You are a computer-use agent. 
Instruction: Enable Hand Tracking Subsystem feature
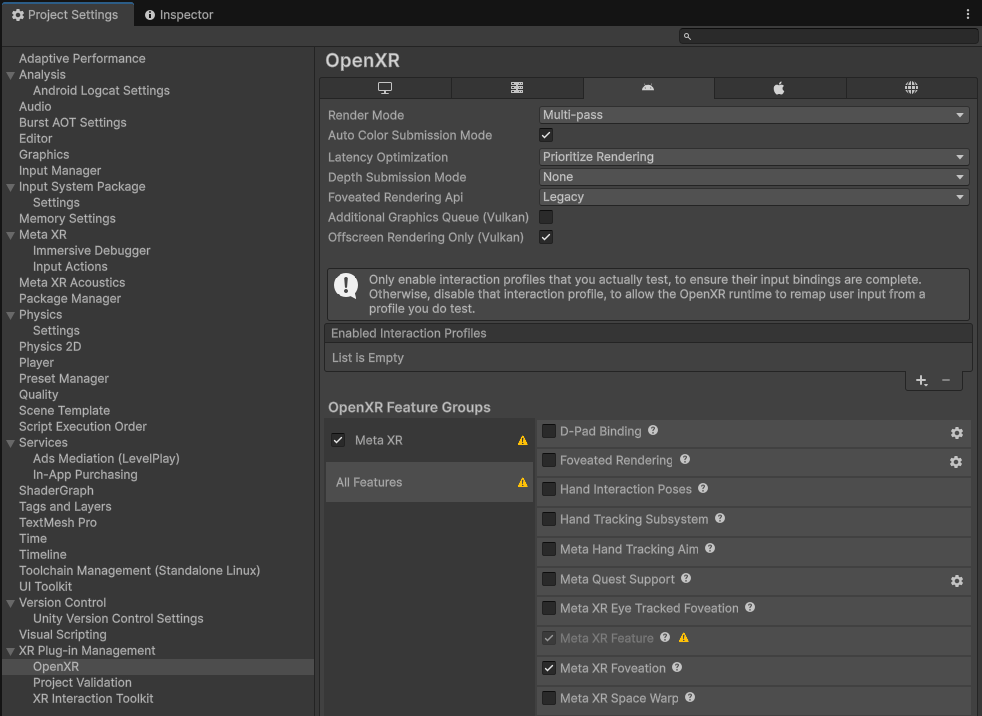click(549, 519)
